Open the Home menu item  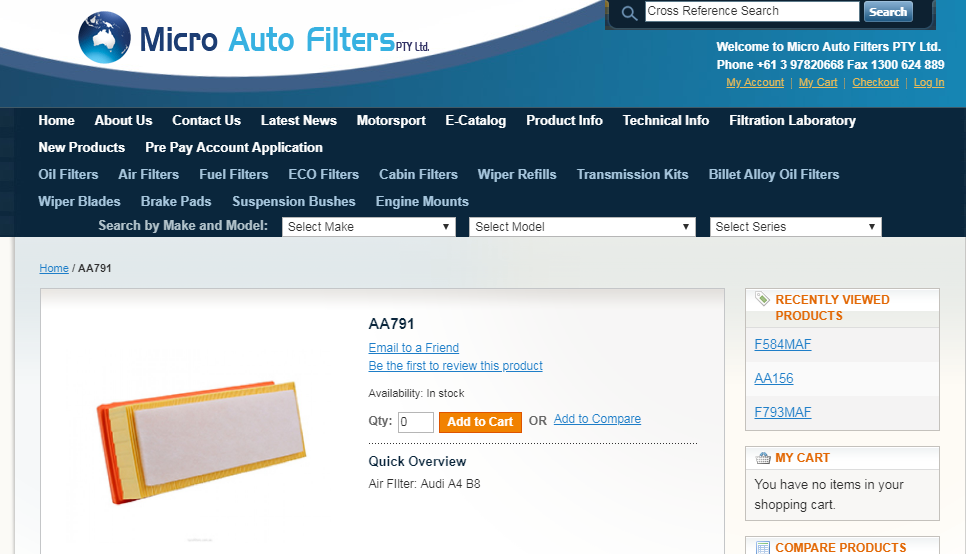tap(56, 121)
